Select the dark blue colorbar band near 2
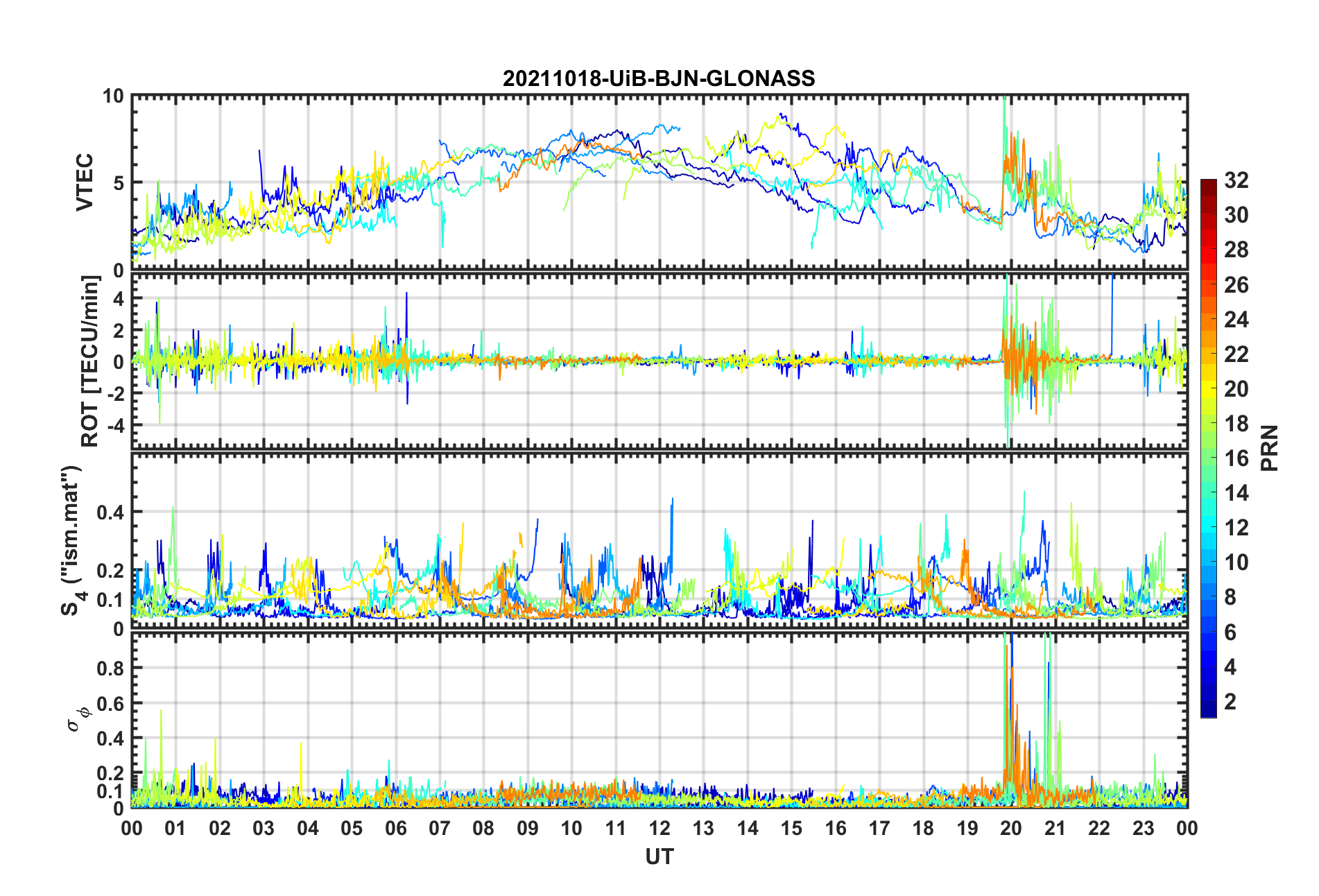 coord(1209,702)
